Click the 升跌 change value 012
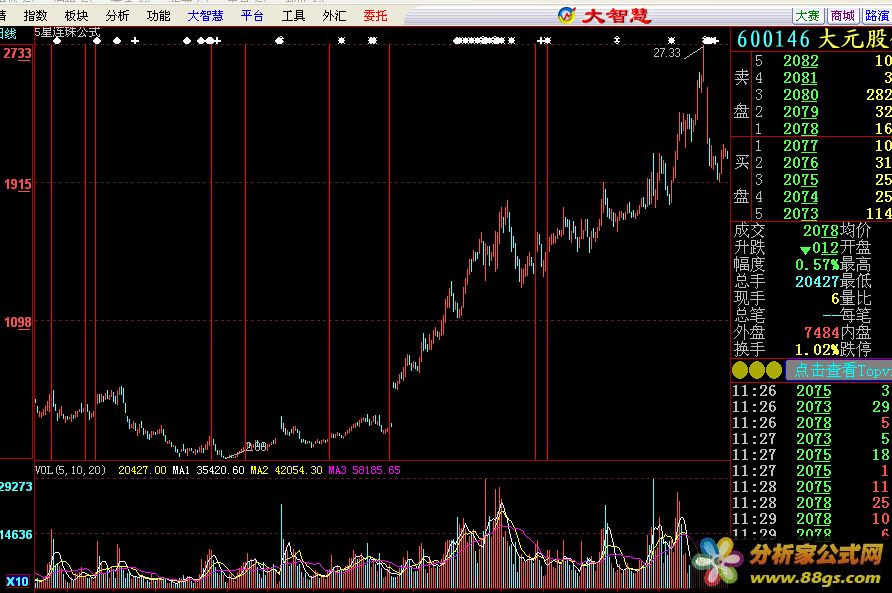892x593 pixels. point(825,248)
